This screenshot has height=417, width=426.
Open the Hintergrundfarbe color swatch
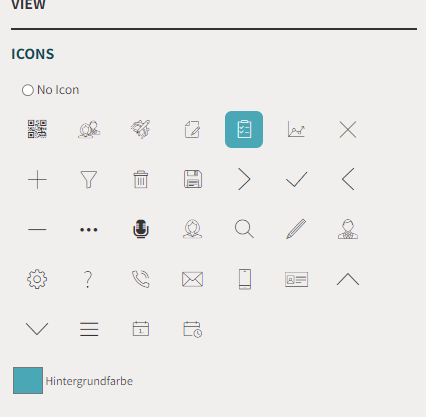(28, 381)
